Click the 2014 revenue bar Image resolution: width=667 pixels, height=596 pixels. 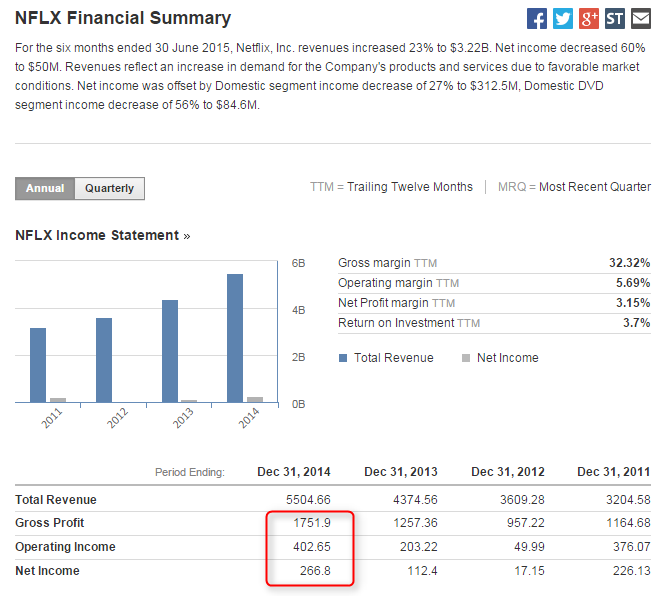235,338
